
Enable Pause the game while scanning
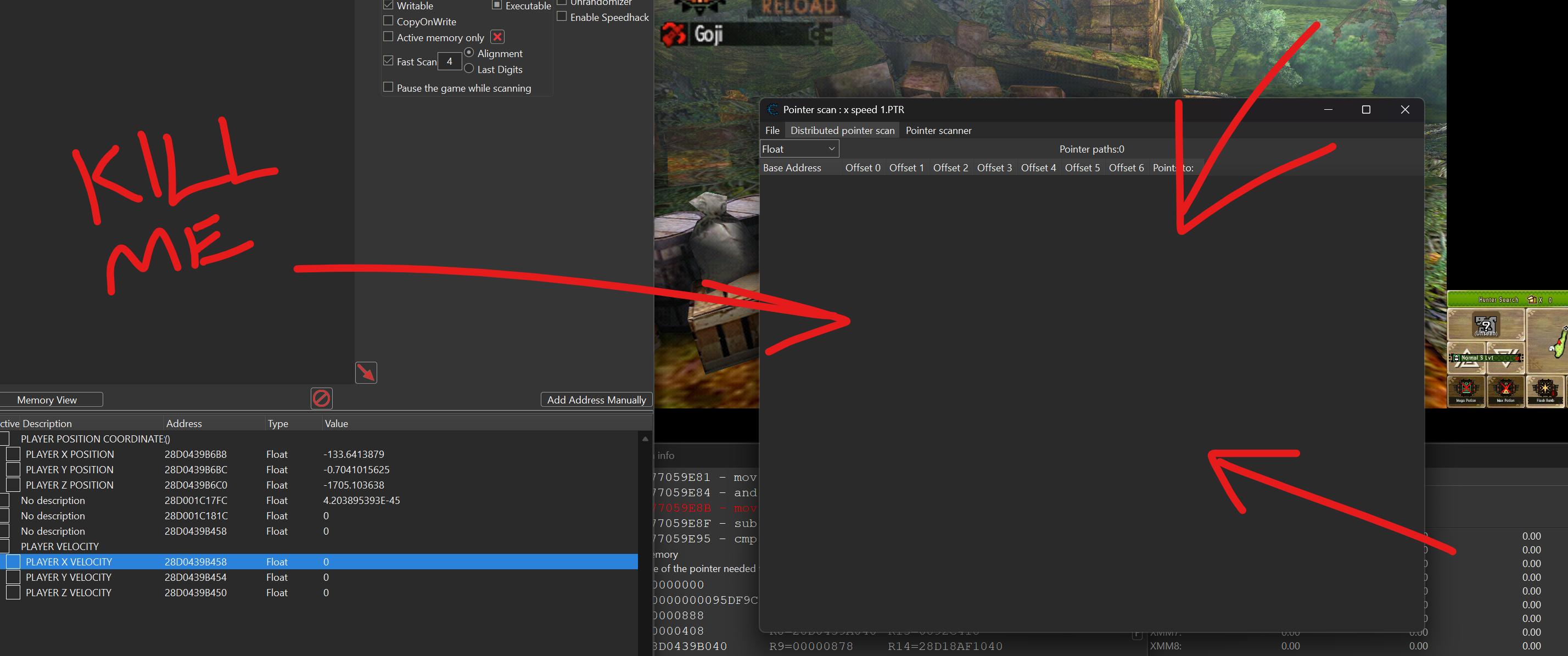coord(388,87)
